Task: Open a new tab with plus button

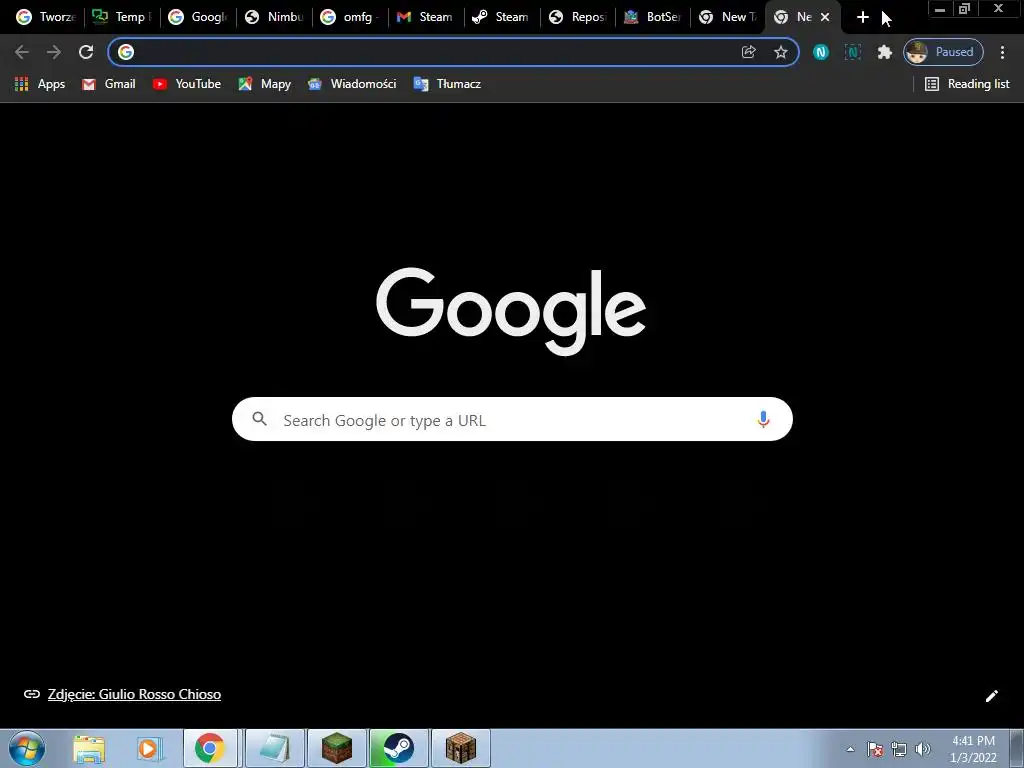Action: tap(863, 17)
